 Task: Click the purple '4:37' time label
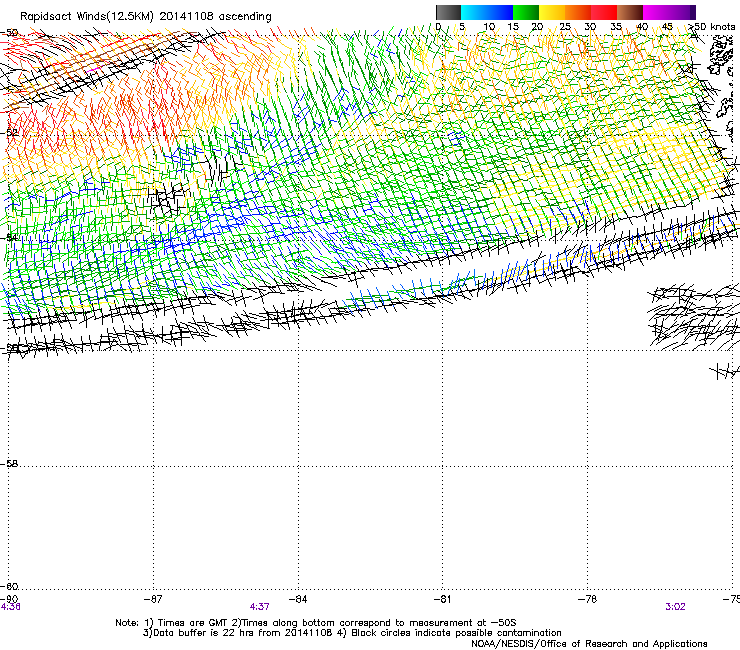[260, 607]
